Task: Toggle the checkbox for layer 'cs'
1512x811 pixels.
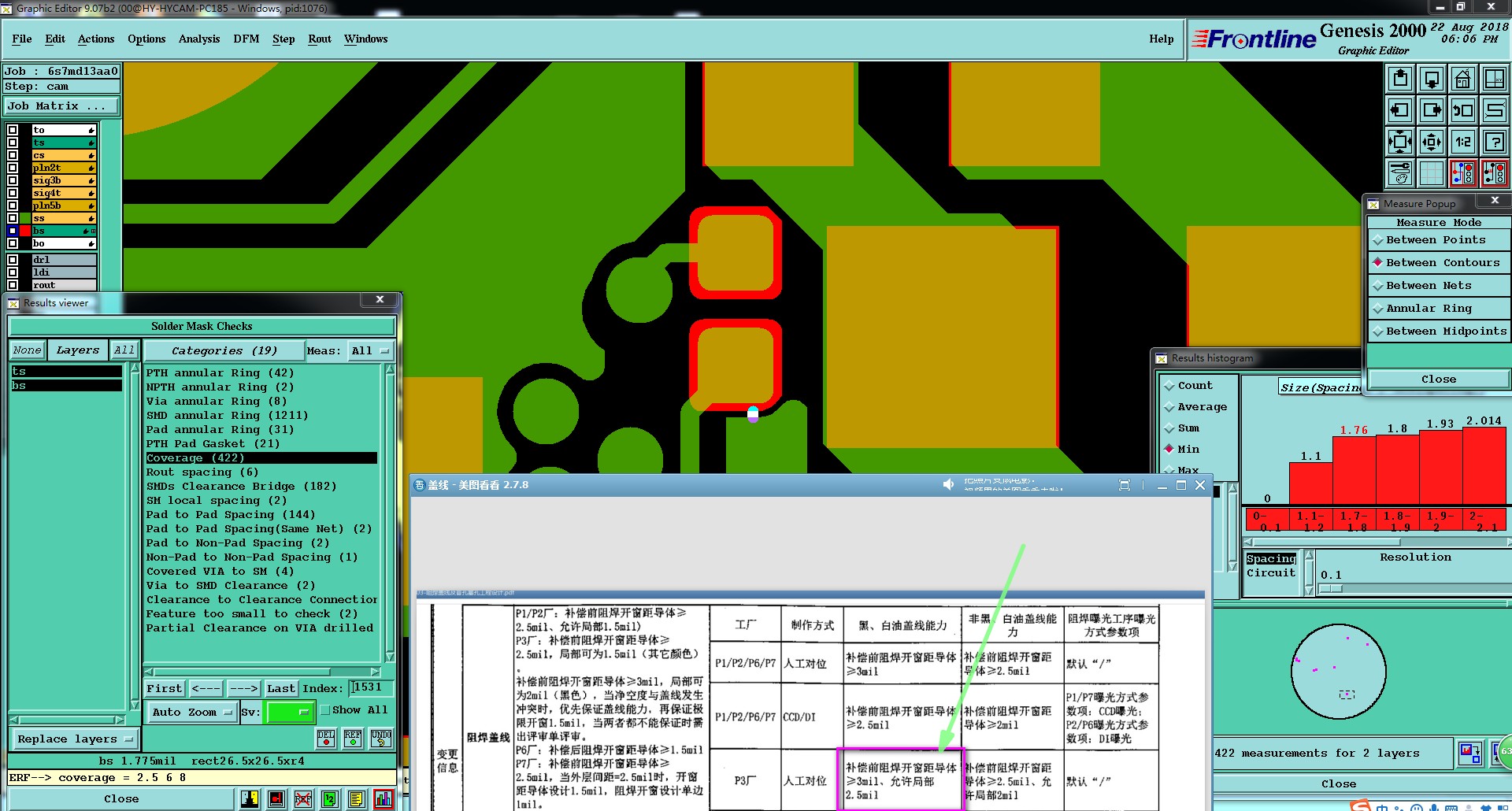Action: click(x=13, y=155)
